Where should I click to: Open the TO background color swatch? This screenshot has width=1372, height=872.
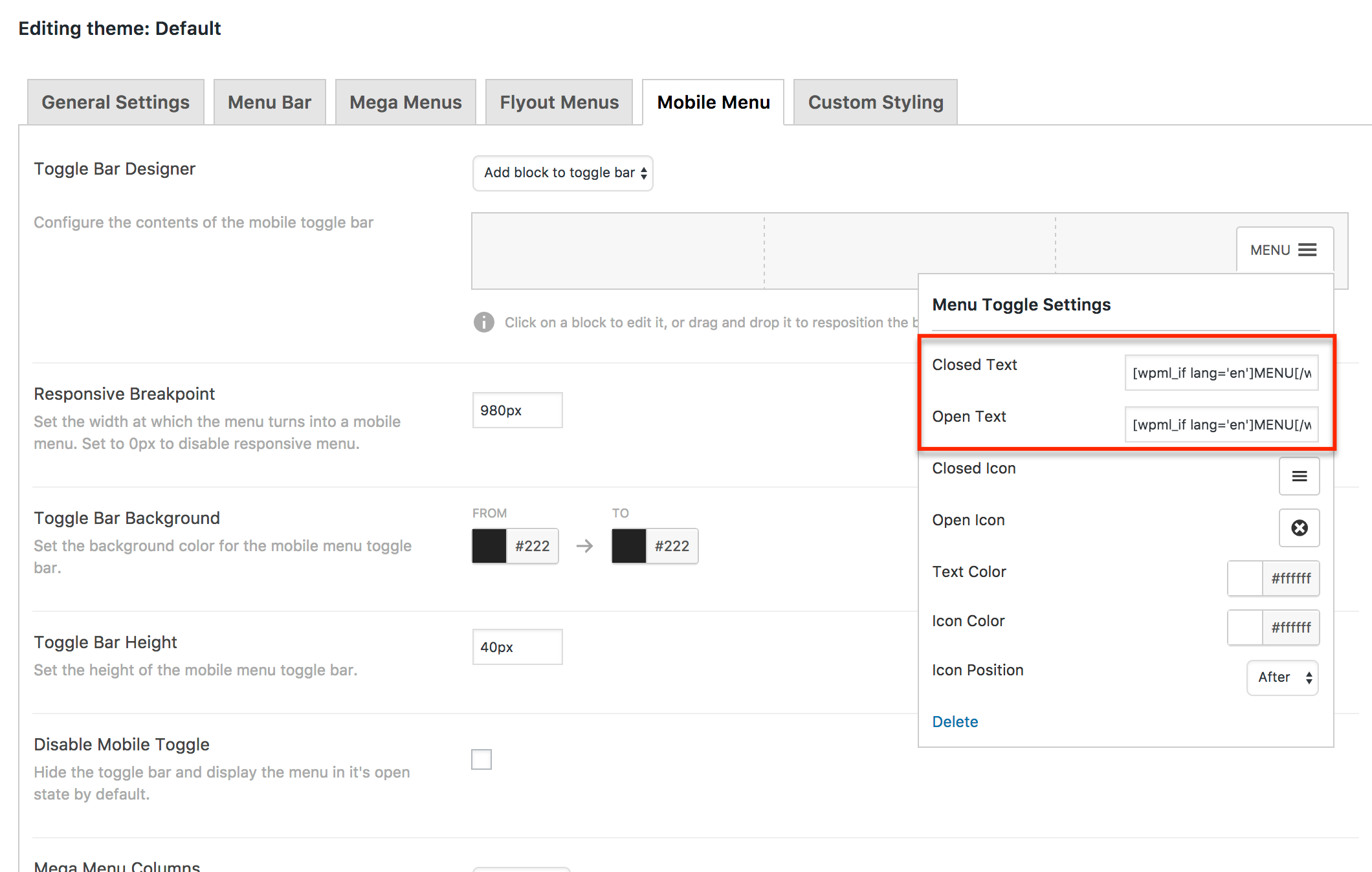(x=629, y=546)
